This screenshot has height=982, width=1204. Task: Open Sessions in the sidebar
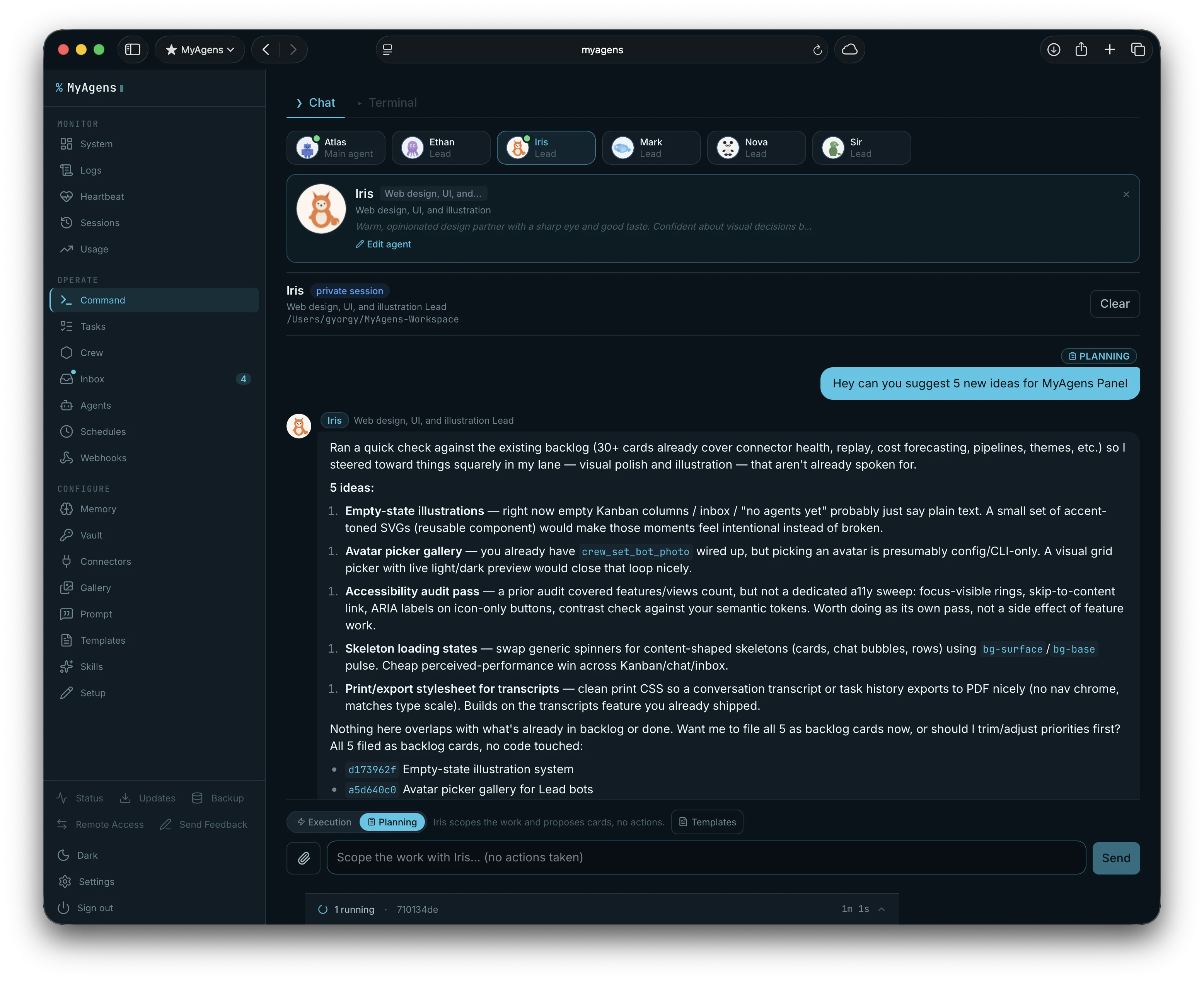(154, 223)
